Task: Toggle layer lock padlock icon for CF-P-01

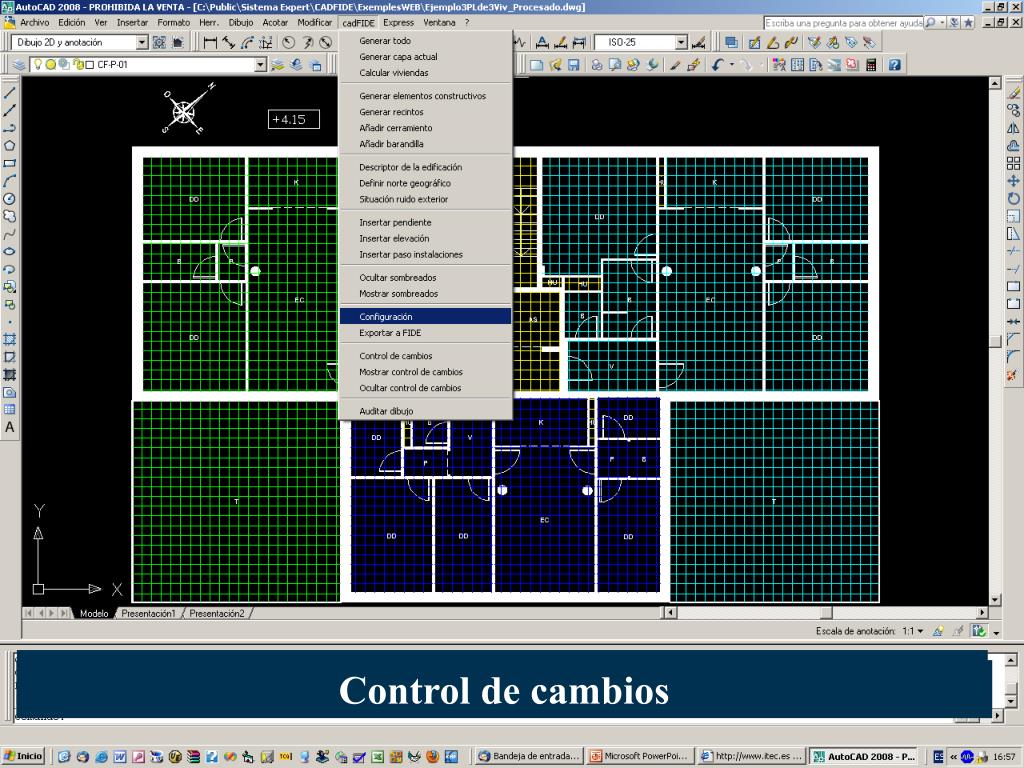Action: tap(78, 65)
